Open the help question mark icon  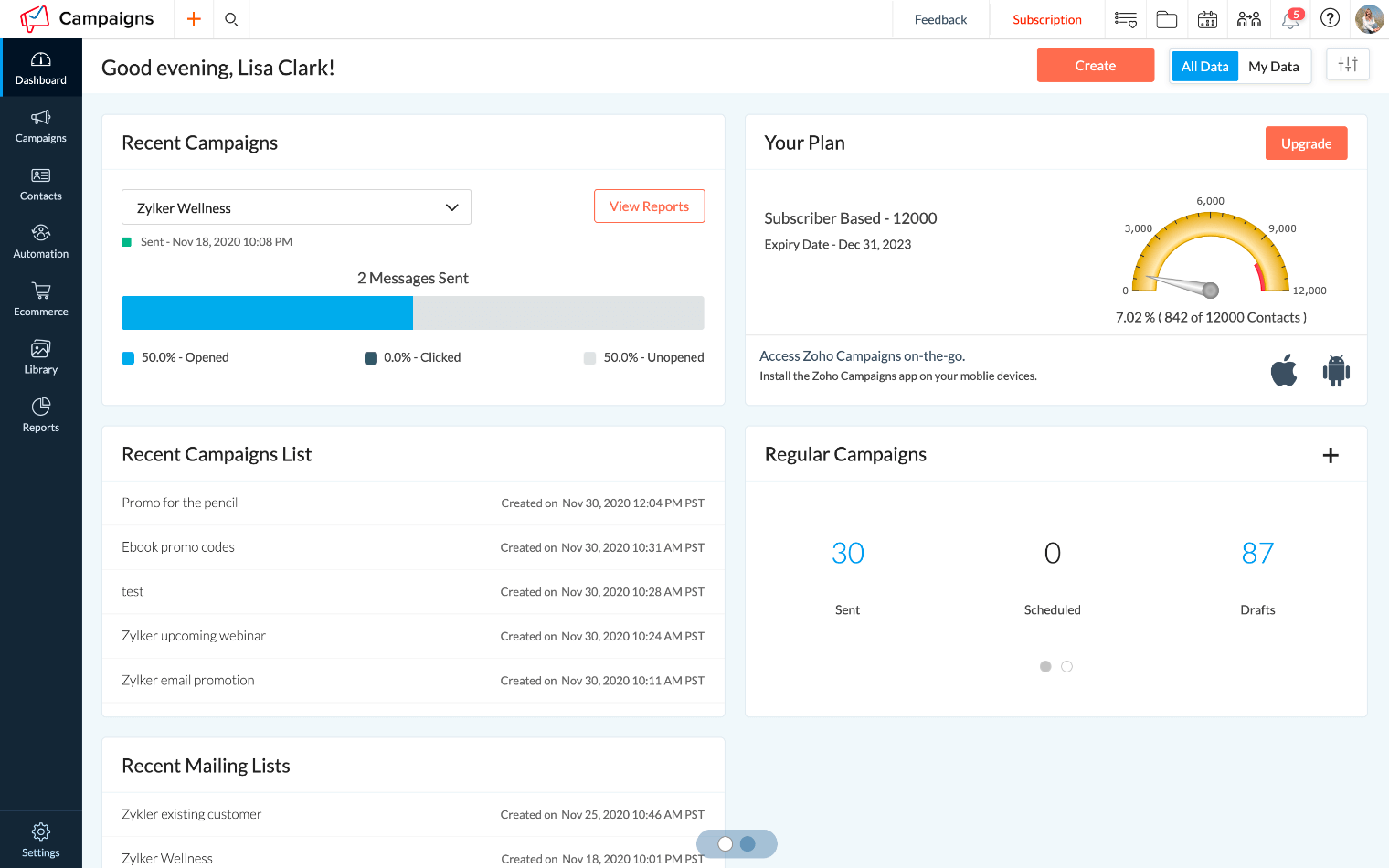tap(1331, 18)
